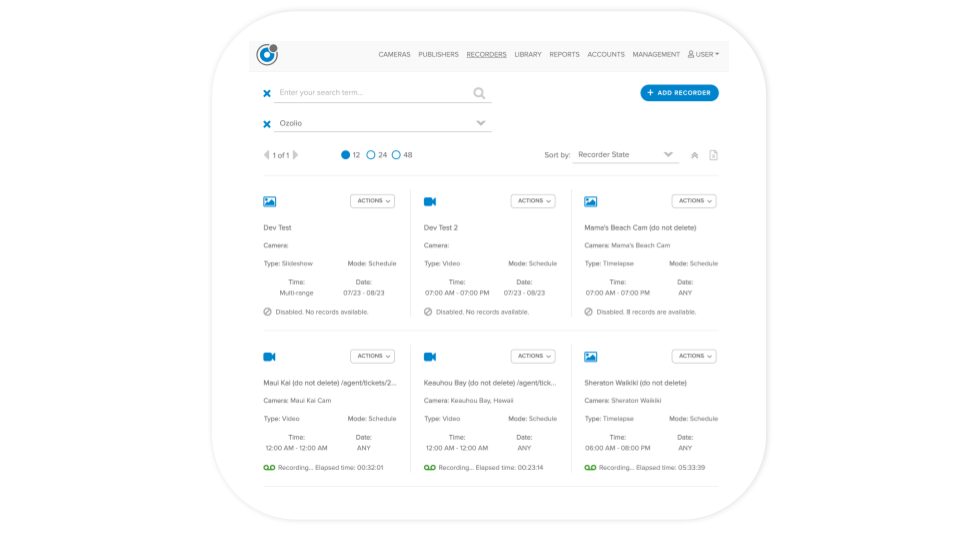960x540 pixels.
Task: Open the Ozolio account dropdown
Action: click(x=383, y=123)
